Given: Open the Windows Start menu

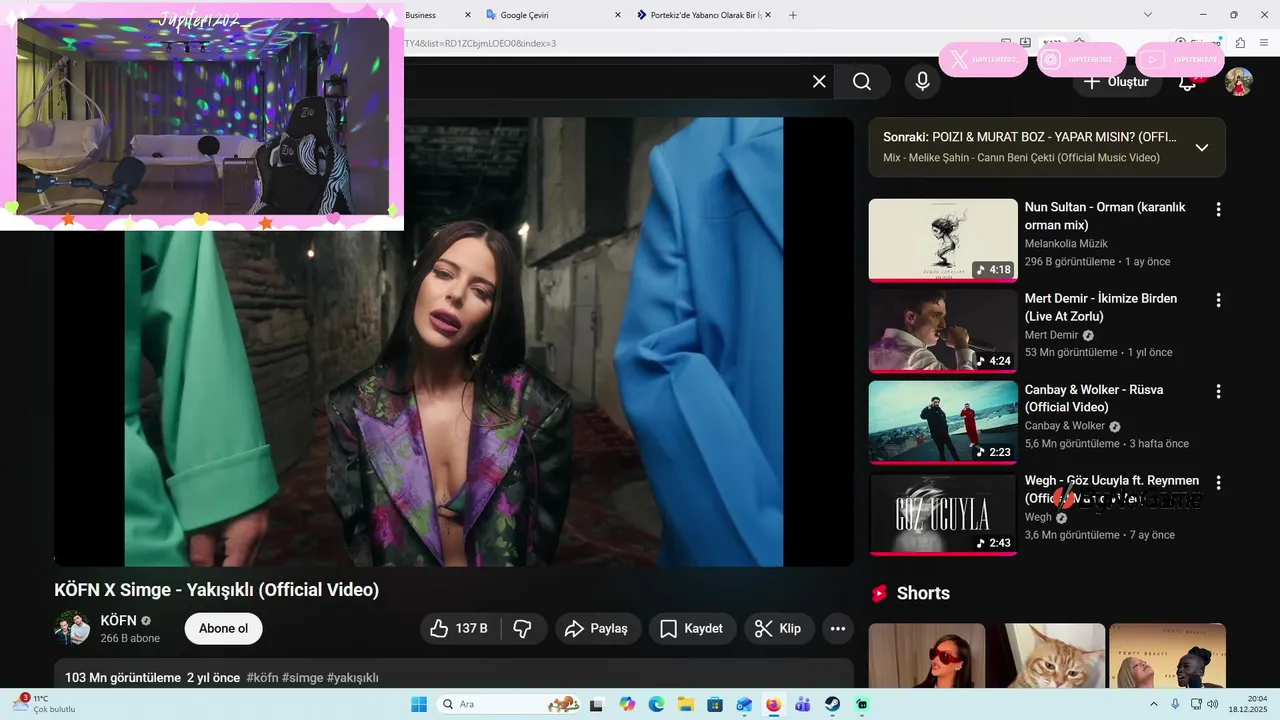Looking at the screenshot, I should tap(418, 704).
